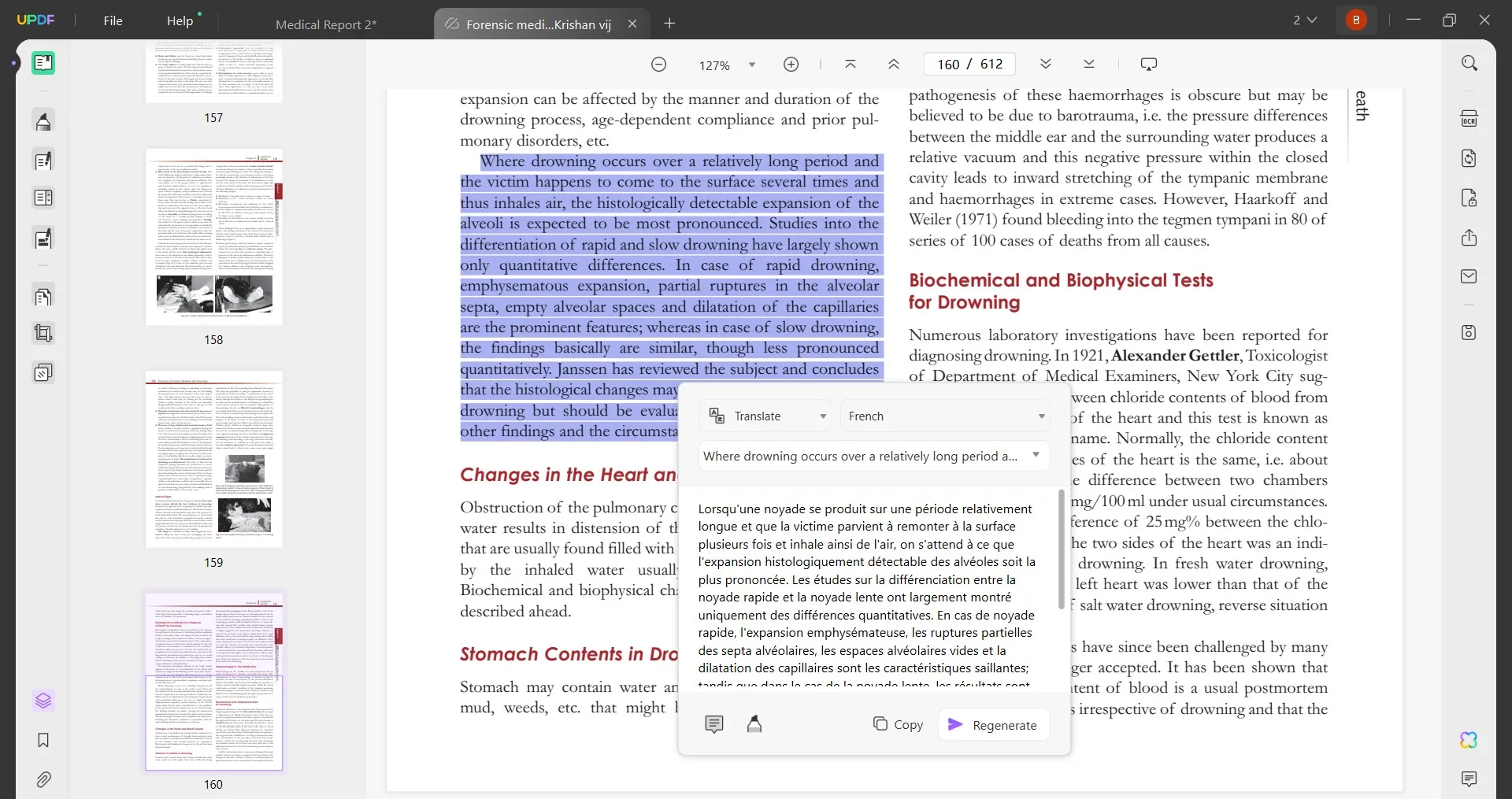Click the UPDF logo

[x=35, y=20]
